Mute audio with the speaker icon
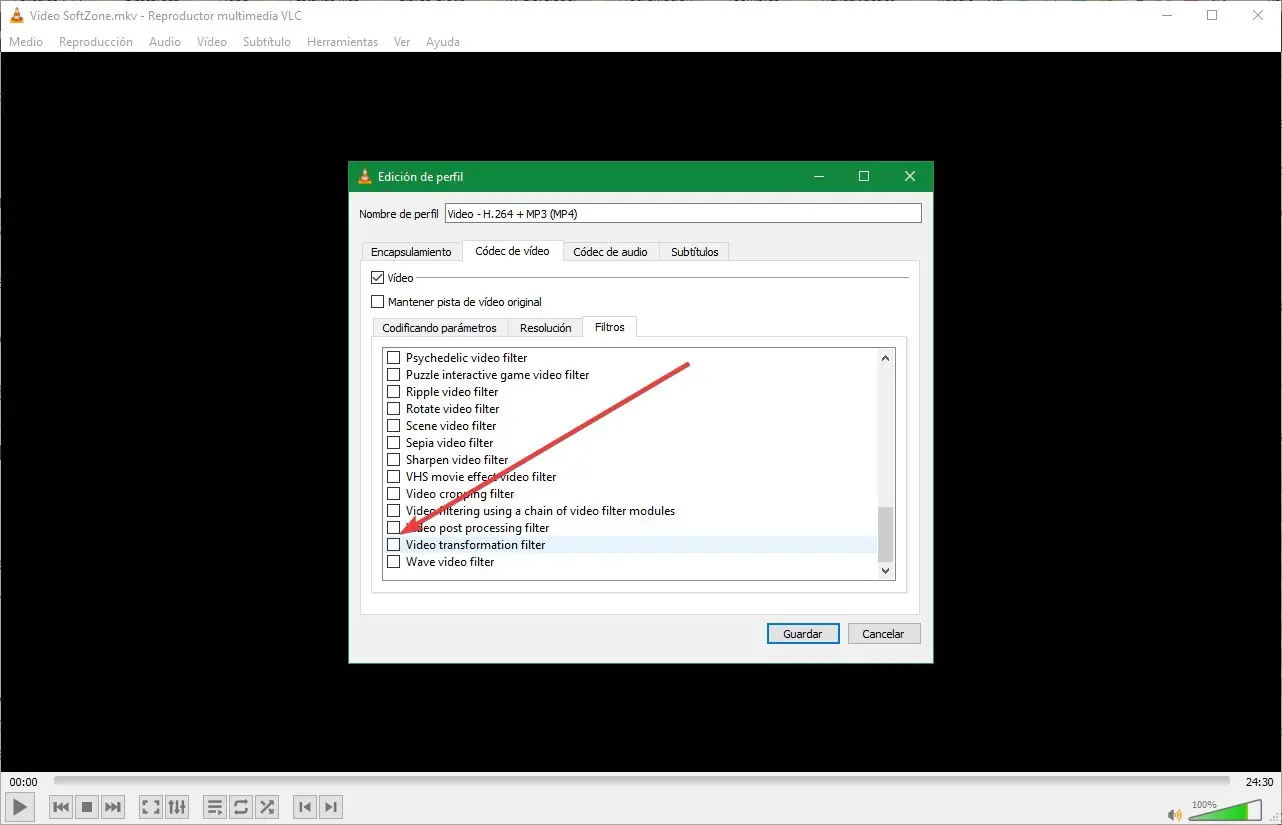The image size is (1282, 825). 1174,813
